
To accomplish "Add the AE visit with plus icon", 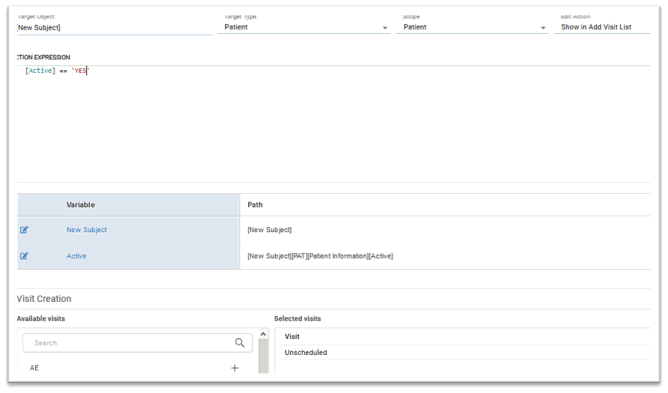I will [x=235, y=368].
